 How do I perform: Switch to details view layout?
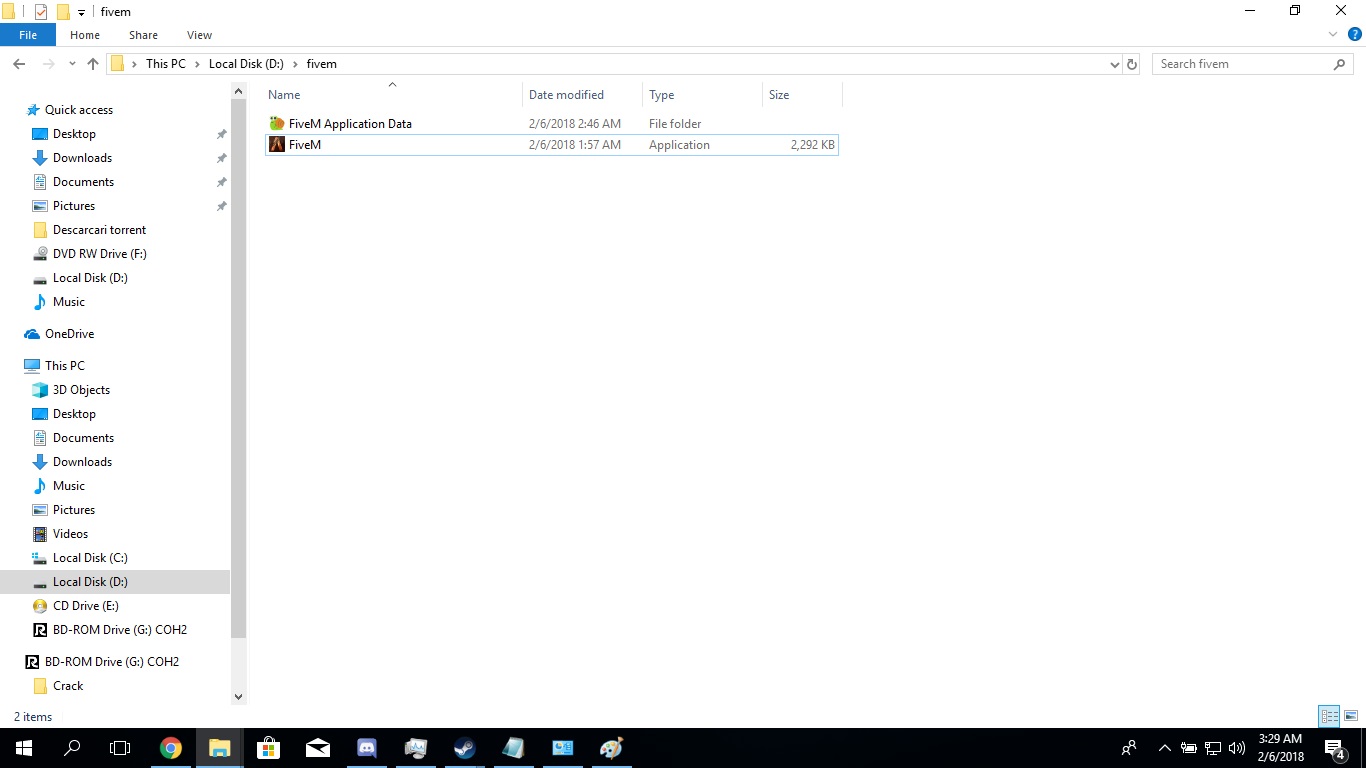click(1329, 716)
